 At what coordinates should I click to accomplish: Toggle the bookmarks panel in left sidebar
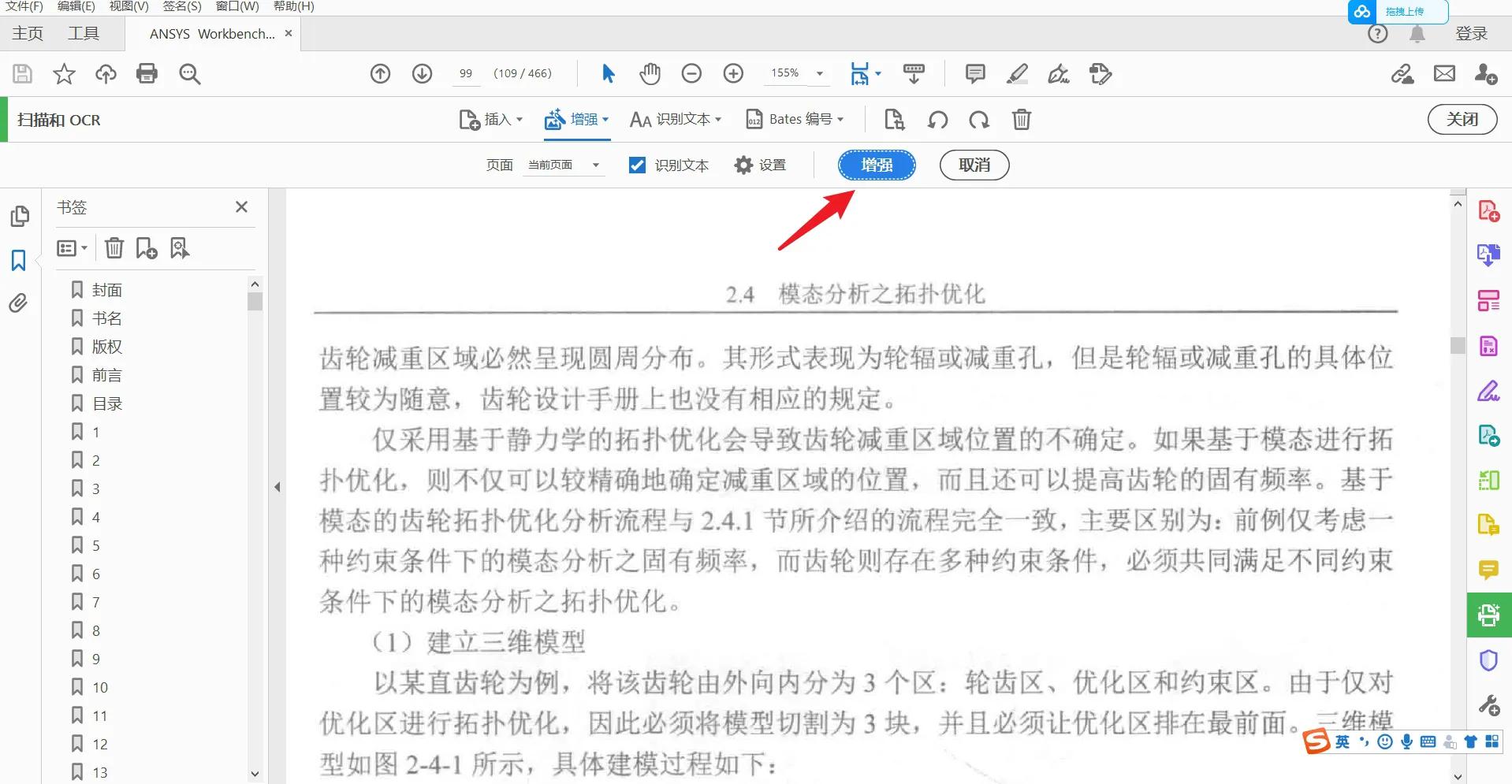tap(19, 260)
